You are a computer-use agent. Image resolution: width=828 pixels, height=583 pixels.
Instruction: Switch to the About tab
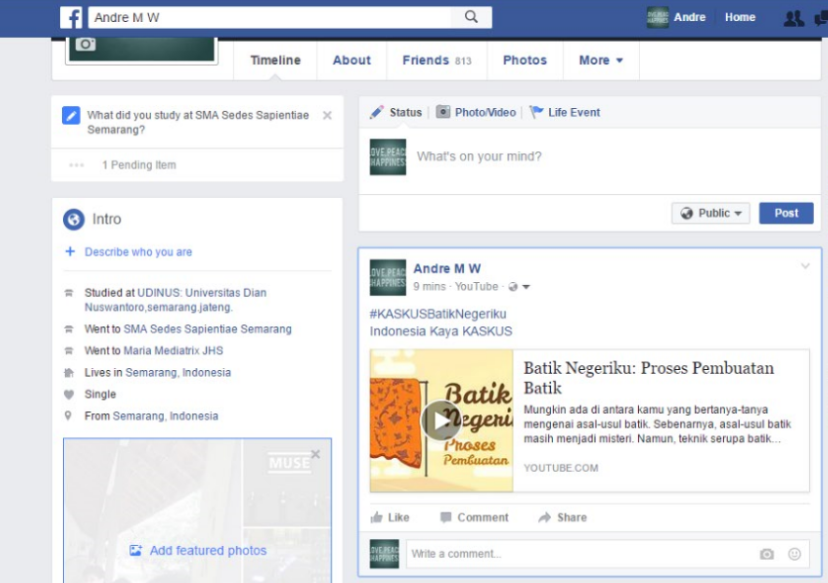(351, 60)
